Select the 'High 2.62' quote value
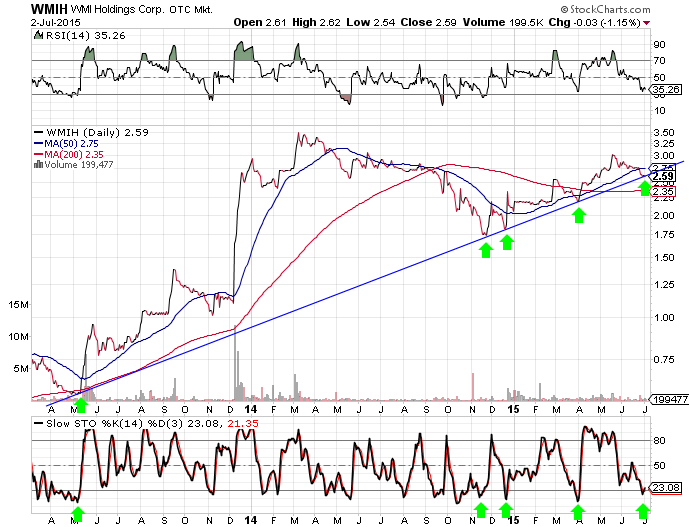The height and width of the screenshot is (527, 689). pyautogui.click(x=316, y=22)
